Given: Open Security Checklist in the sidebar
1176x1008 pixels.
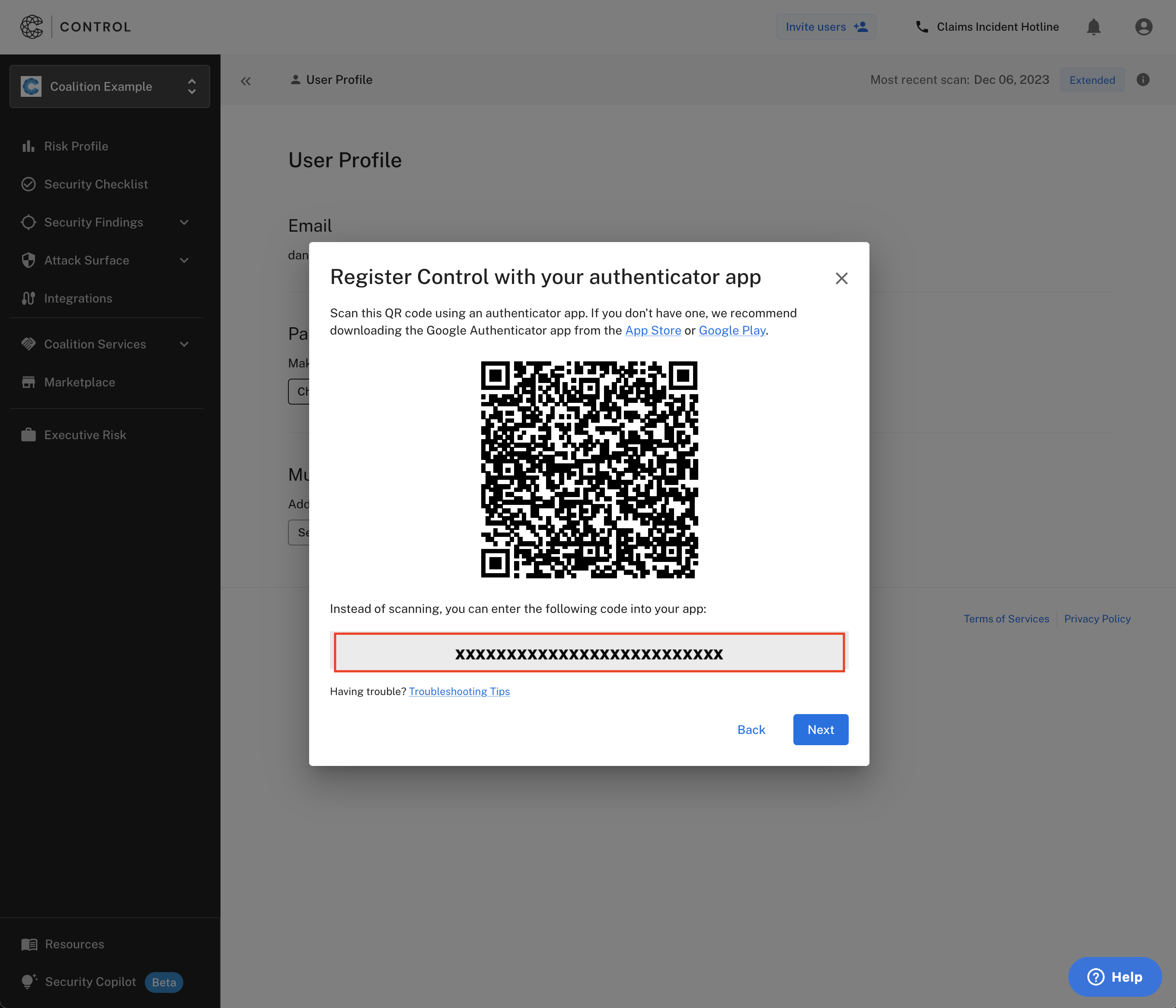Looking at the screenshot, I should tap(96, 184).
